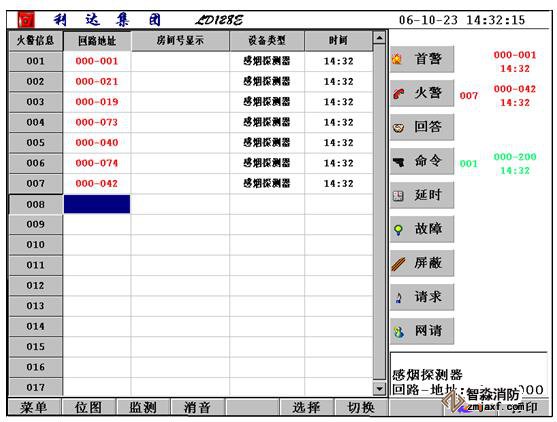
Task: Click loop address 000-001 in the table
Action: [97, 61]
